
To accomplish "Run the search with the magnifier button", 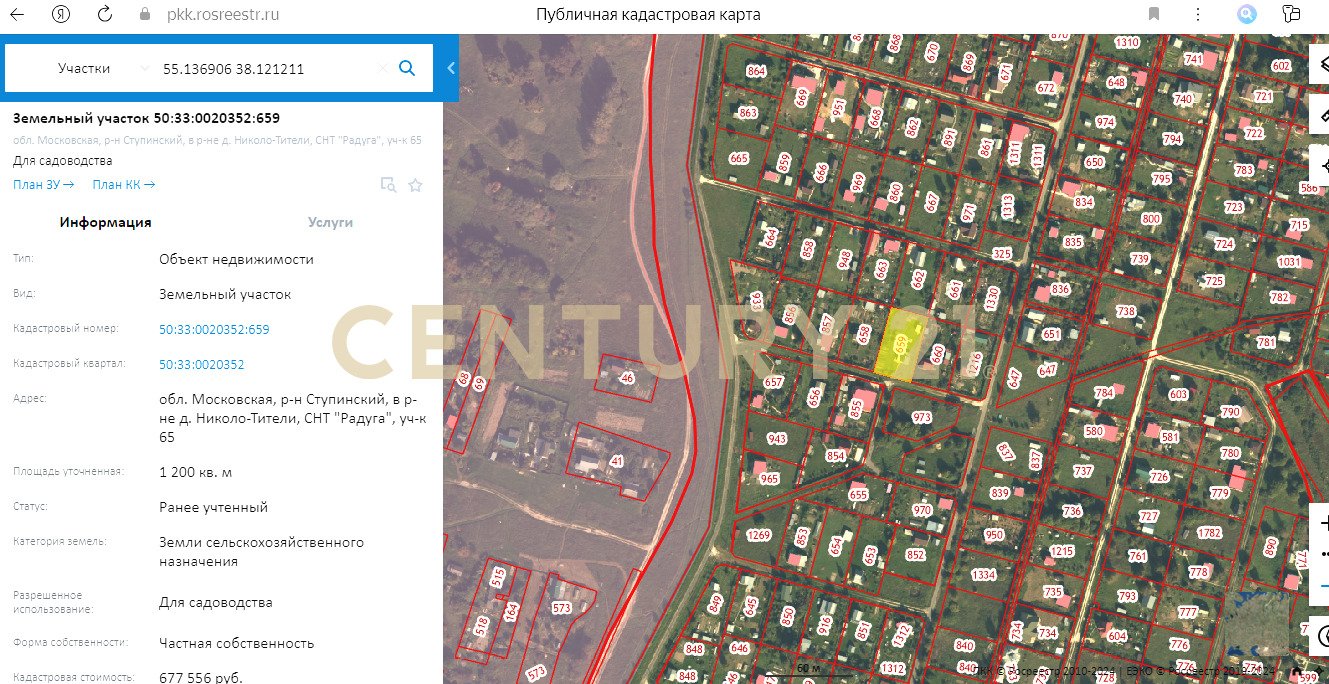I will [407, 68].
